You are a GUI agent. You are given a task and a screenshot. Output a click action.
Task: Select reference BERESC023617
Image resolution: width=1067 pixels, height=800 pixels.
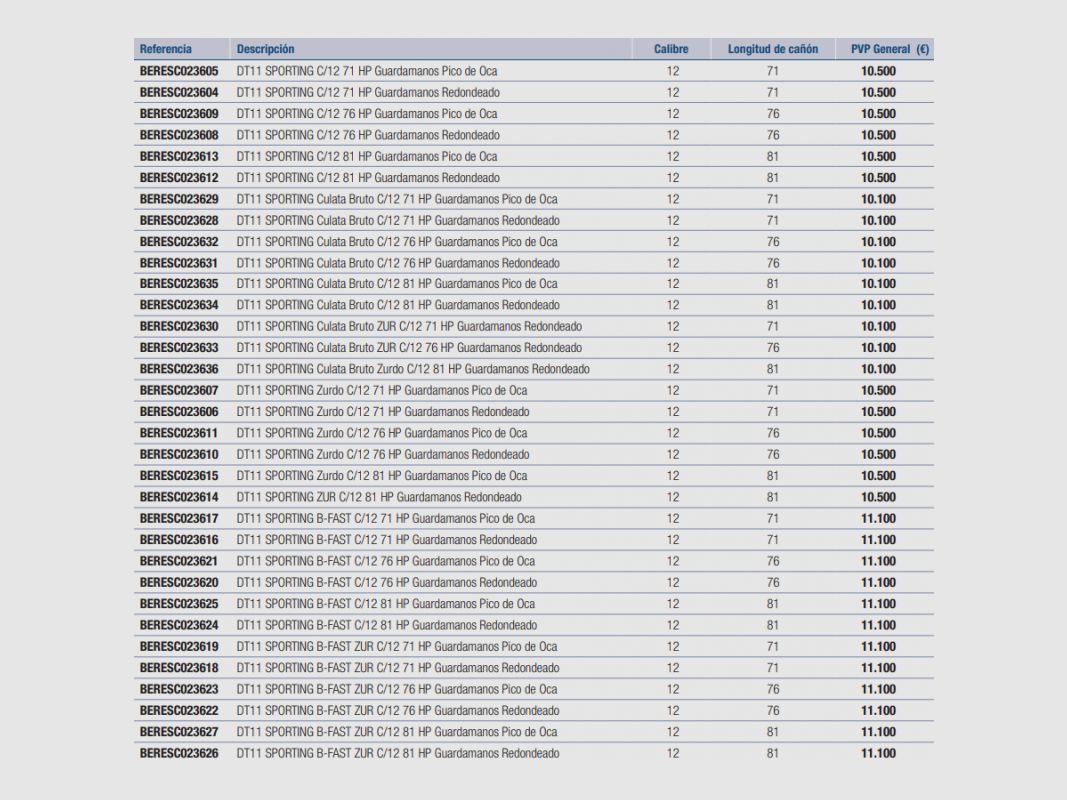pos(179,518)
